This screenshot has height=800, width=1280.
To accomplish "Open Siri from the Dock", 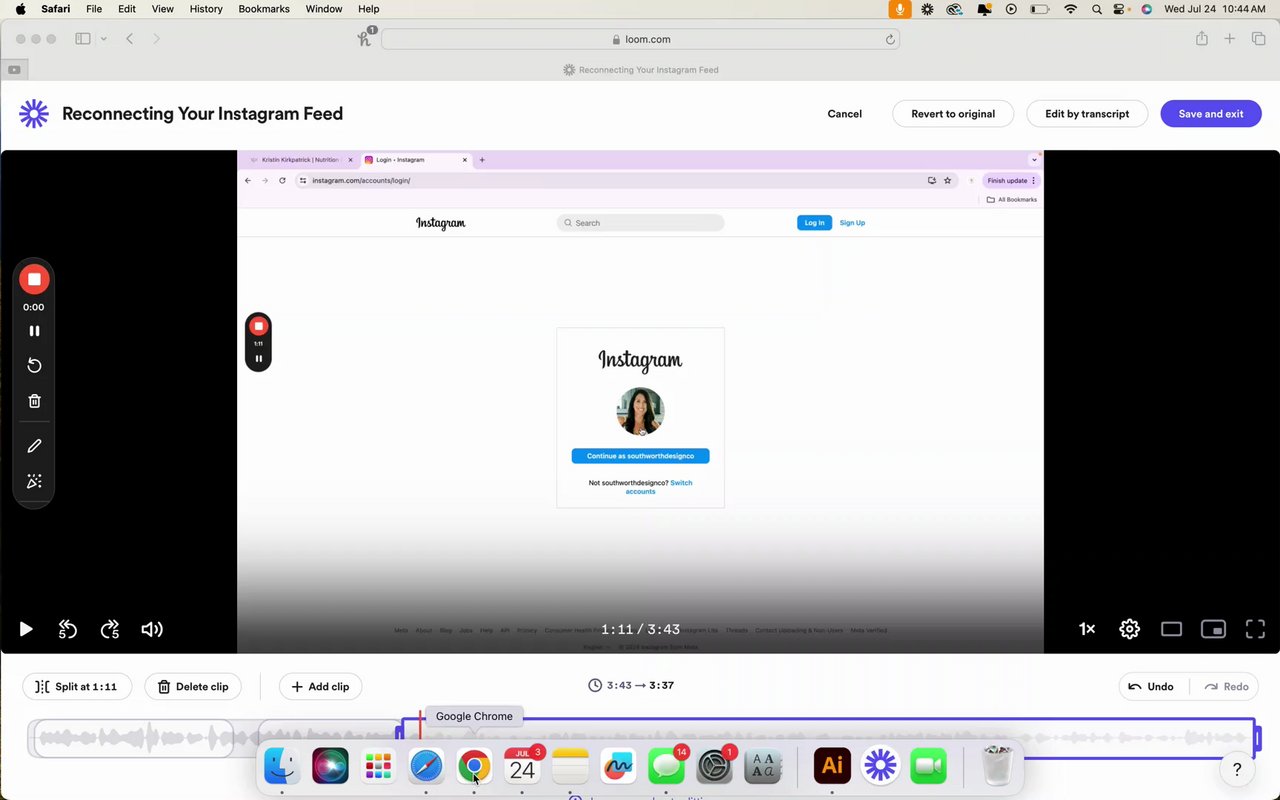I will [x=330, y=767].
